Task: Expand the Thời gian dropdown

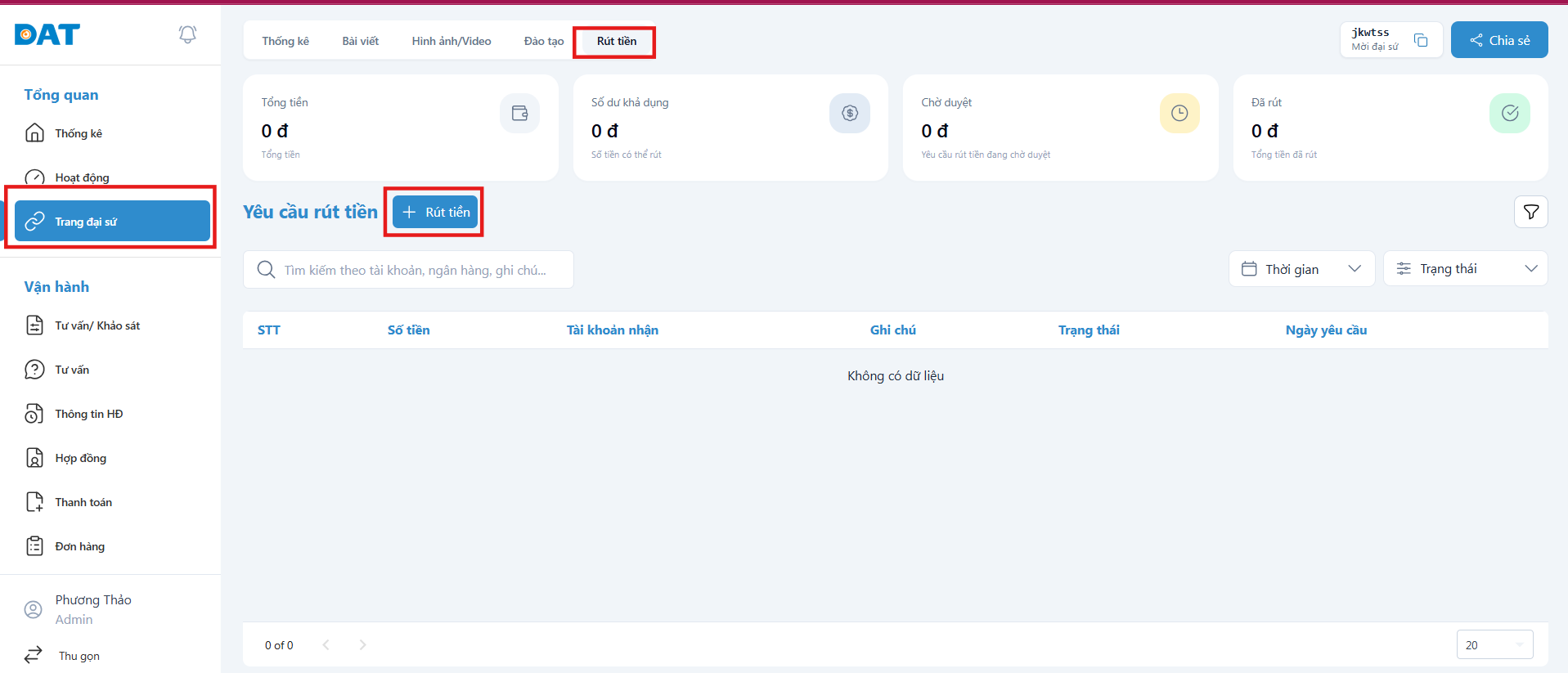Action: click(x=1301, y=269)
